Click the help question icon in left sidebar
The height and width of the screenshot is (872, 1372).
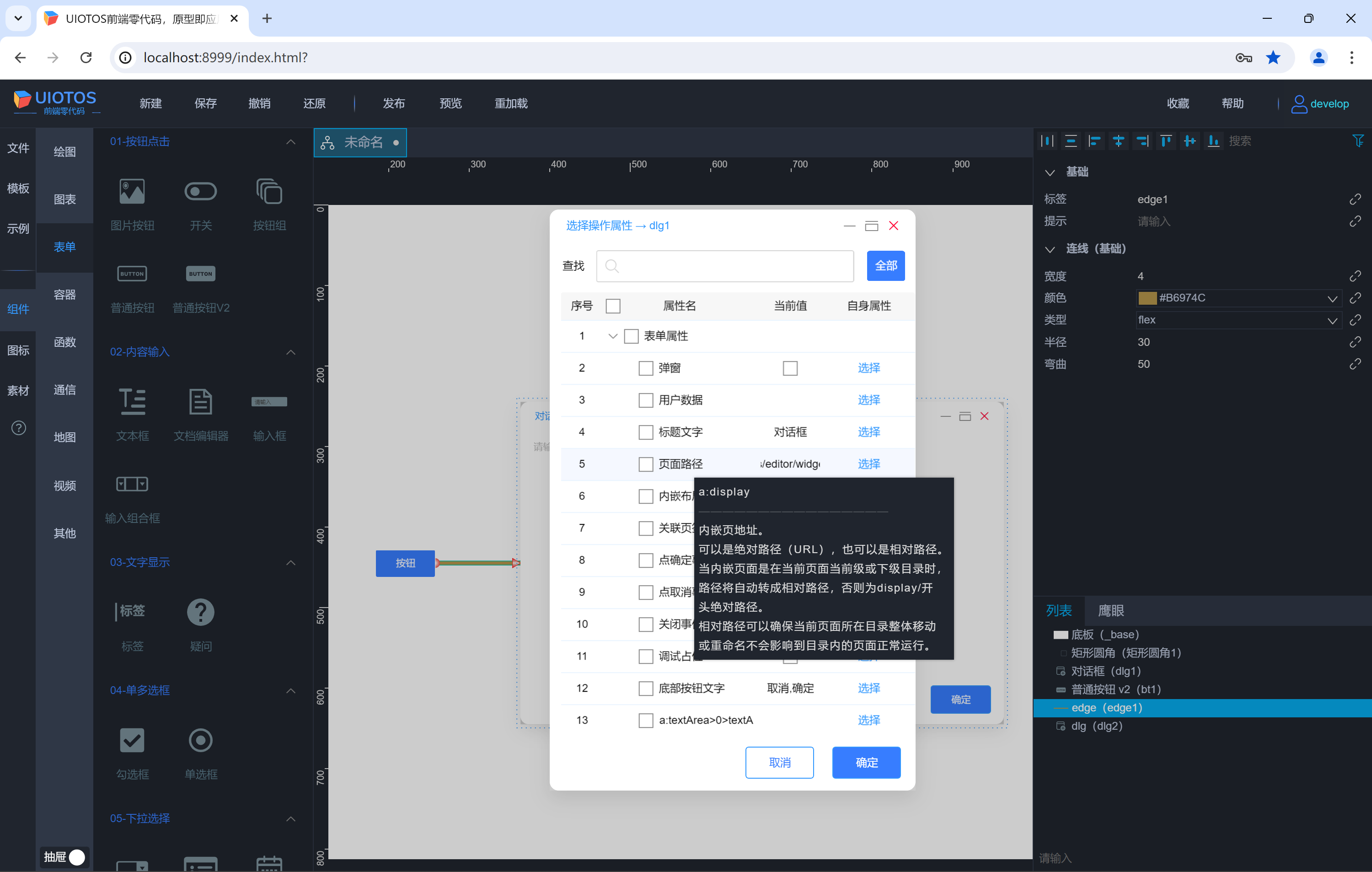(18, 428)
